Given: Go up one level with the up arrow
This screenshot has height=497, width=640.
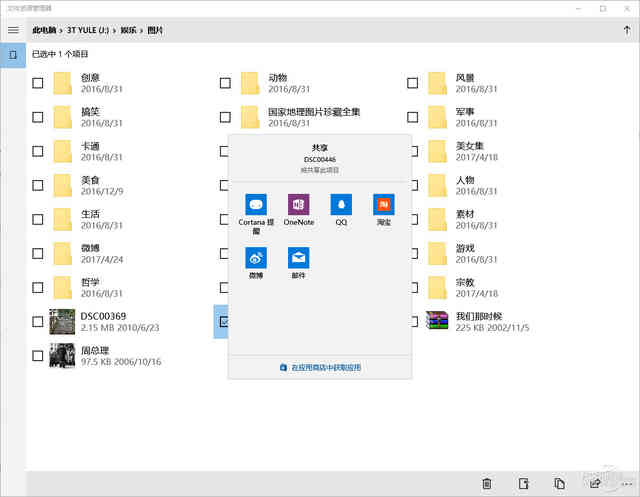Looking at the screenshot, I should 626,30.
